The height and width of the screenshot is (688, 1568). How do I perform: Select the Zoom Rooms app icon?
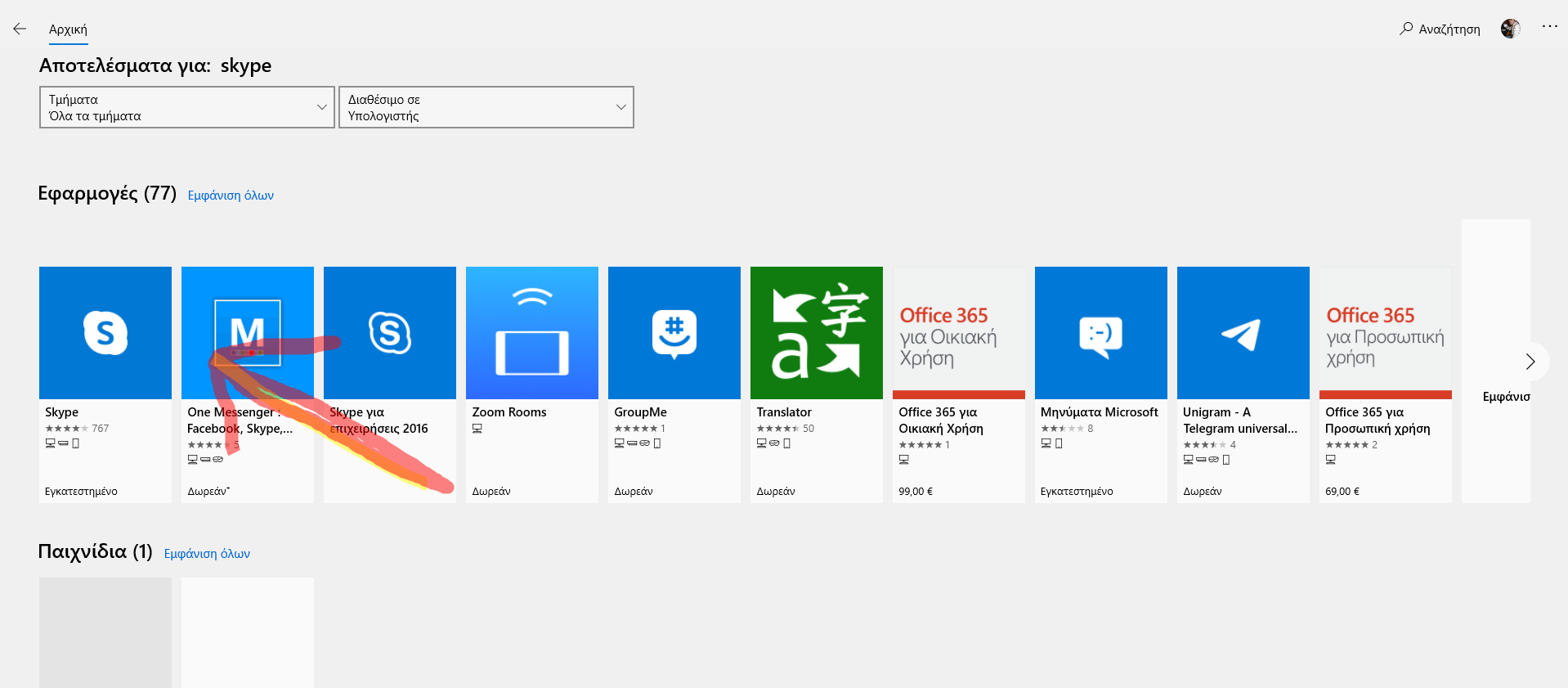[532, 333]
